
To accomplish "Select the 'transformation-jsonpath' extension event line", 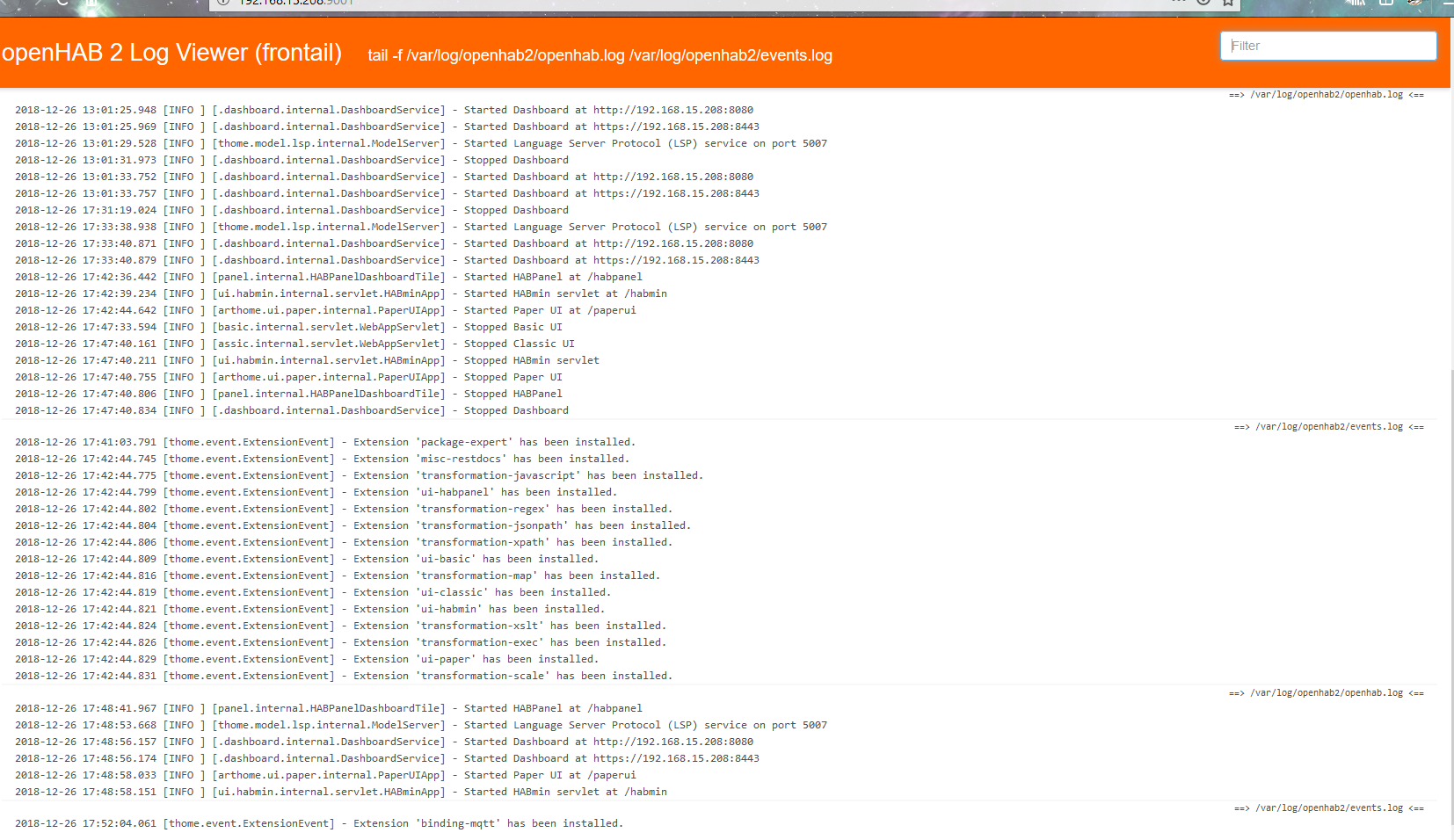I will click(353, 525).
